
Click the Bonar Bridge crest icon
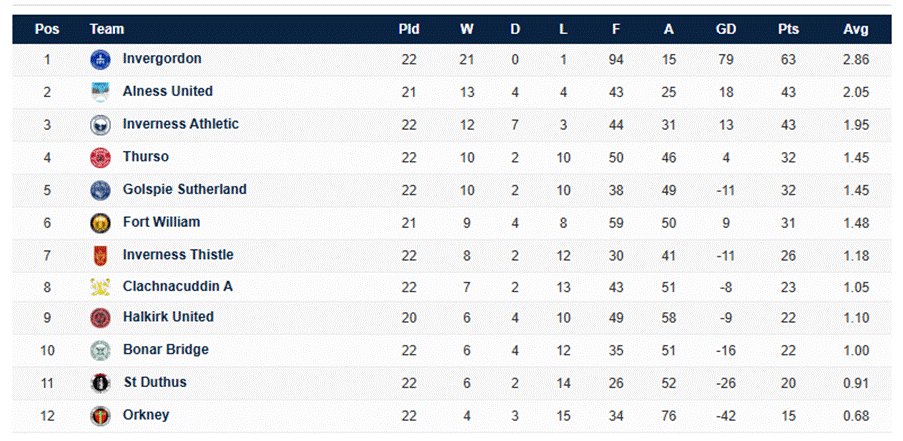pyautogui.click(x=100, y=351)
